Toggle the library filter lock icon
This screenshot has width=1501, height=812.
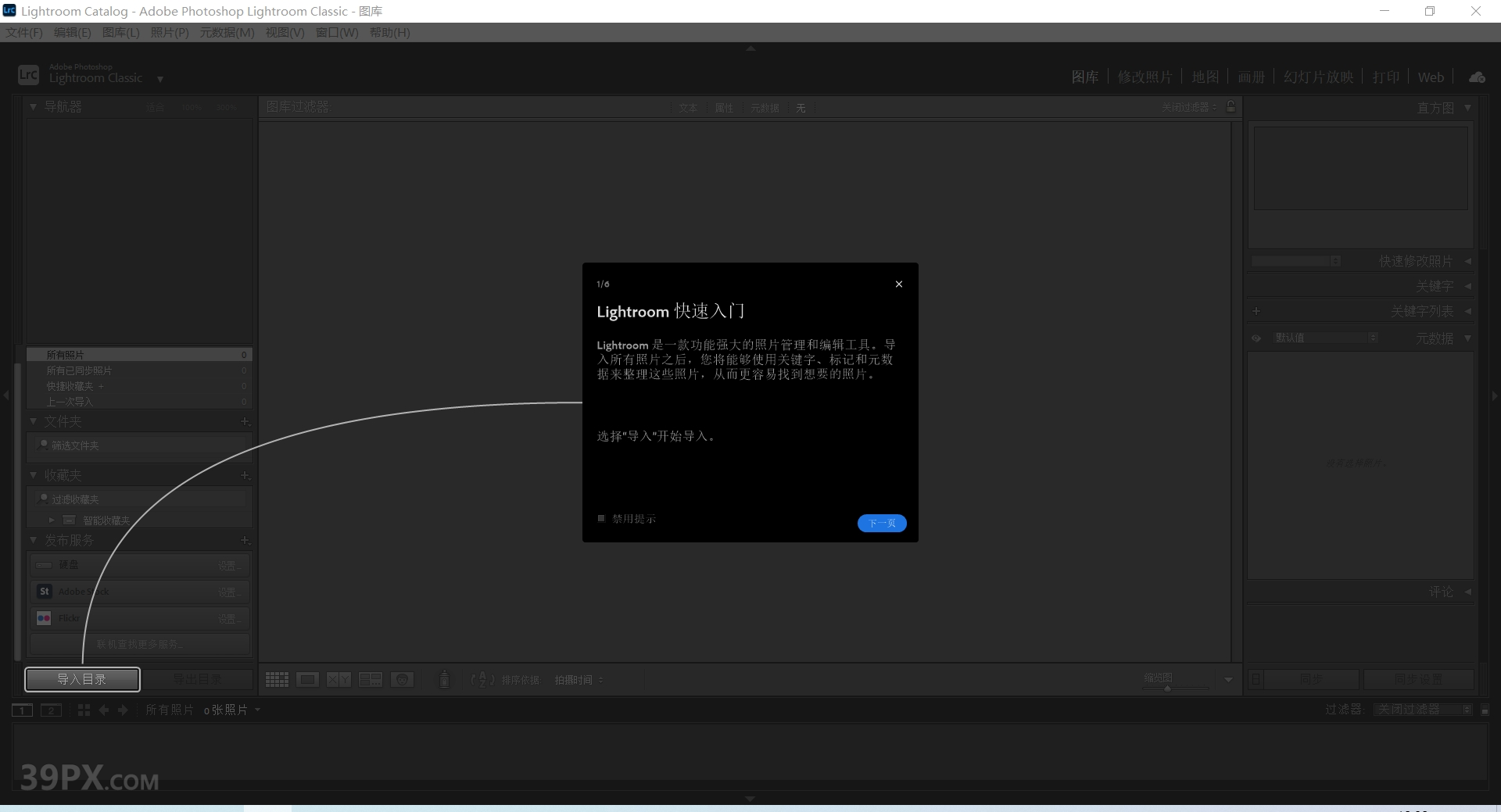[x=1231, y=106]
